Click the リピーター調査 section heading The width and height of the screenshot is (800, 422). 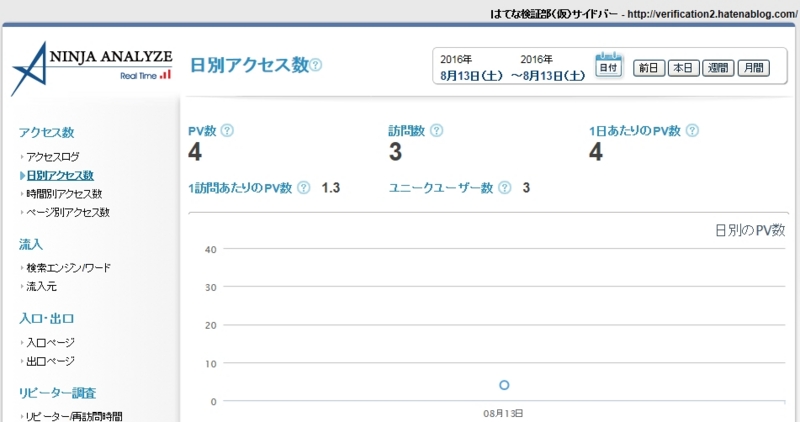coord(57,393)
